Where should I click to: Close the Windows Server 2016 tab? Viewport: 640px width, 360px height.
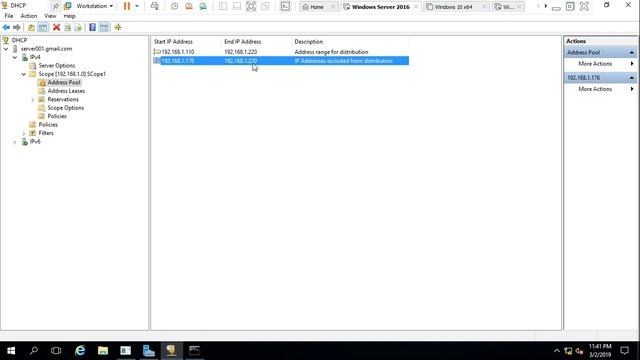pyautogui.click(x=416, y=7)
